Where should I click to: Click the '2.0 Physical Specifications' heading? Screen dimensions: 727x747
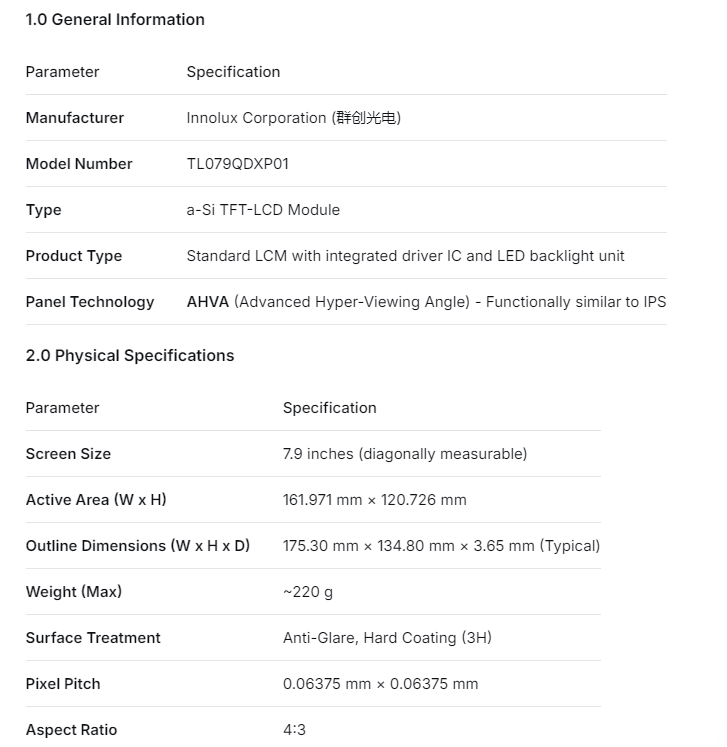(130, 356)
